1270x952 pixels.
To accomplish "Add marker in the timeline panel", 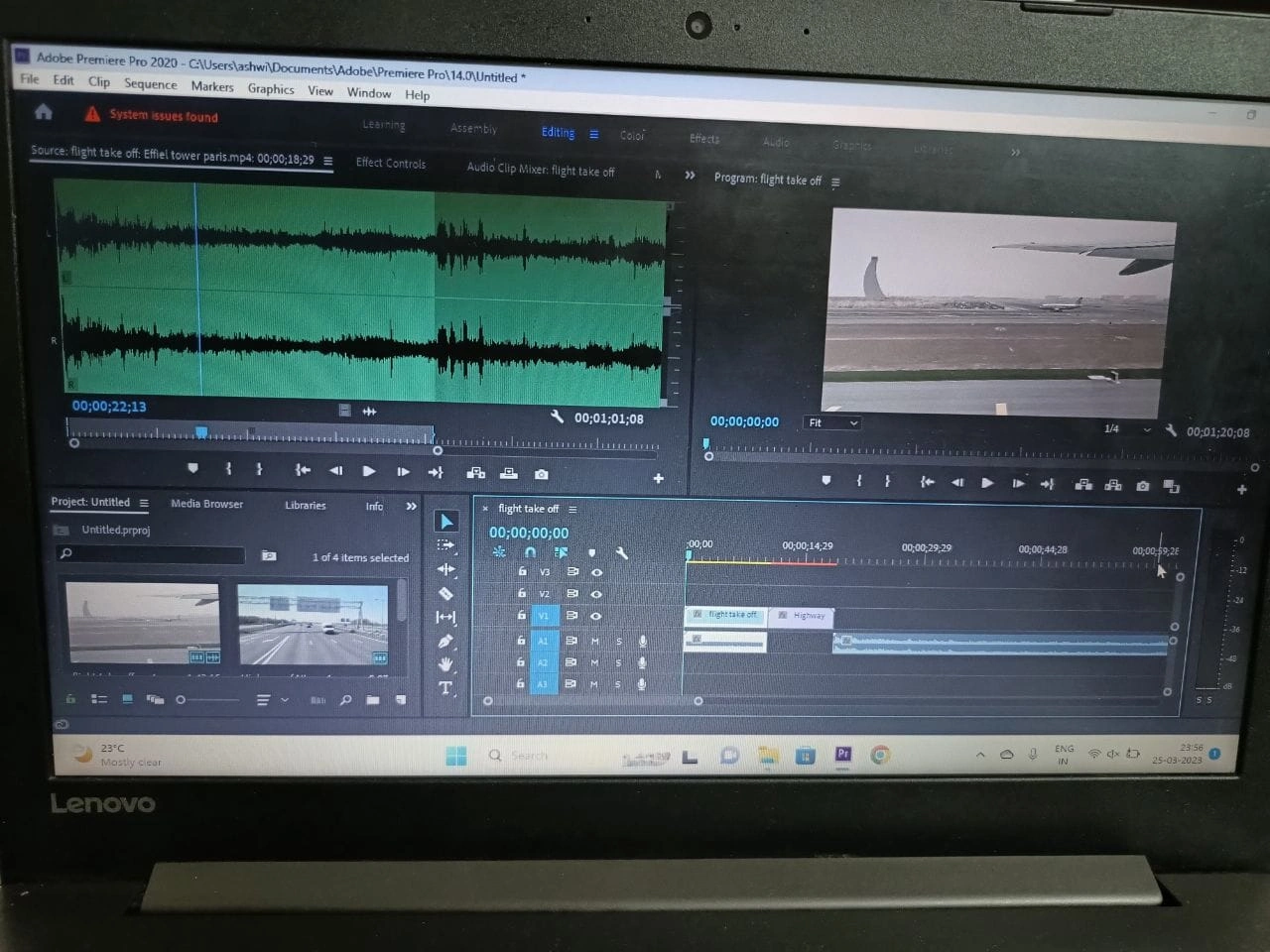I will [592, 552].
